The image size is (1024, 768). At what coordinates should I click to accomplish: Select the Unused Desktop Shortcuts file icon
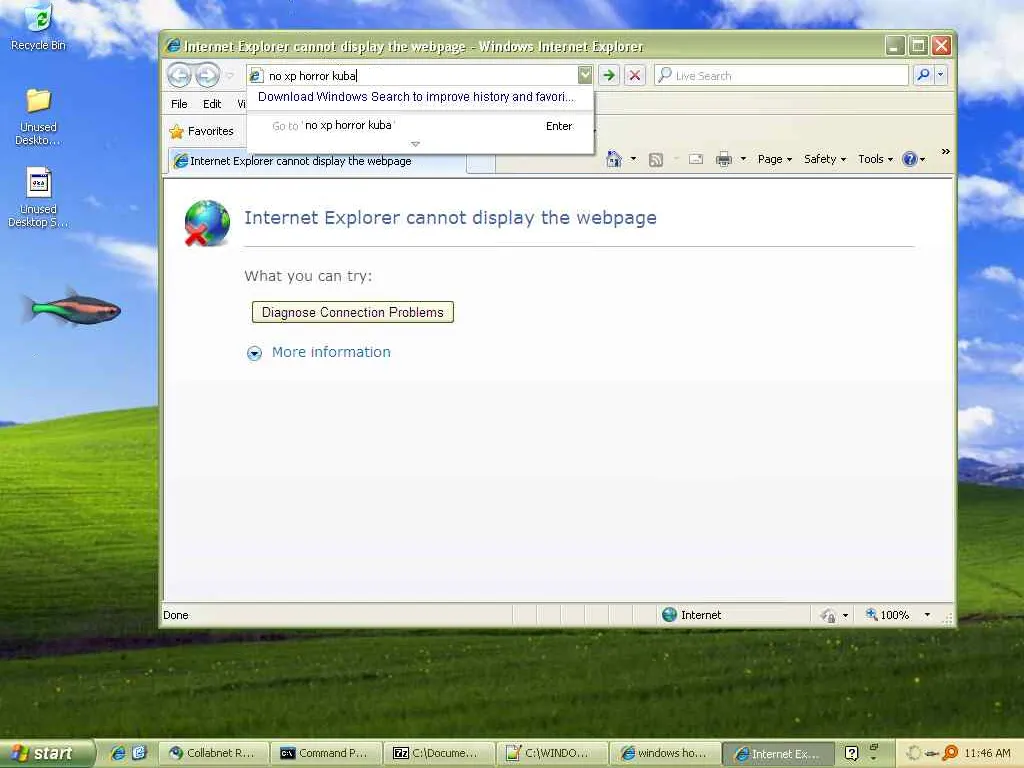(39, 198)
